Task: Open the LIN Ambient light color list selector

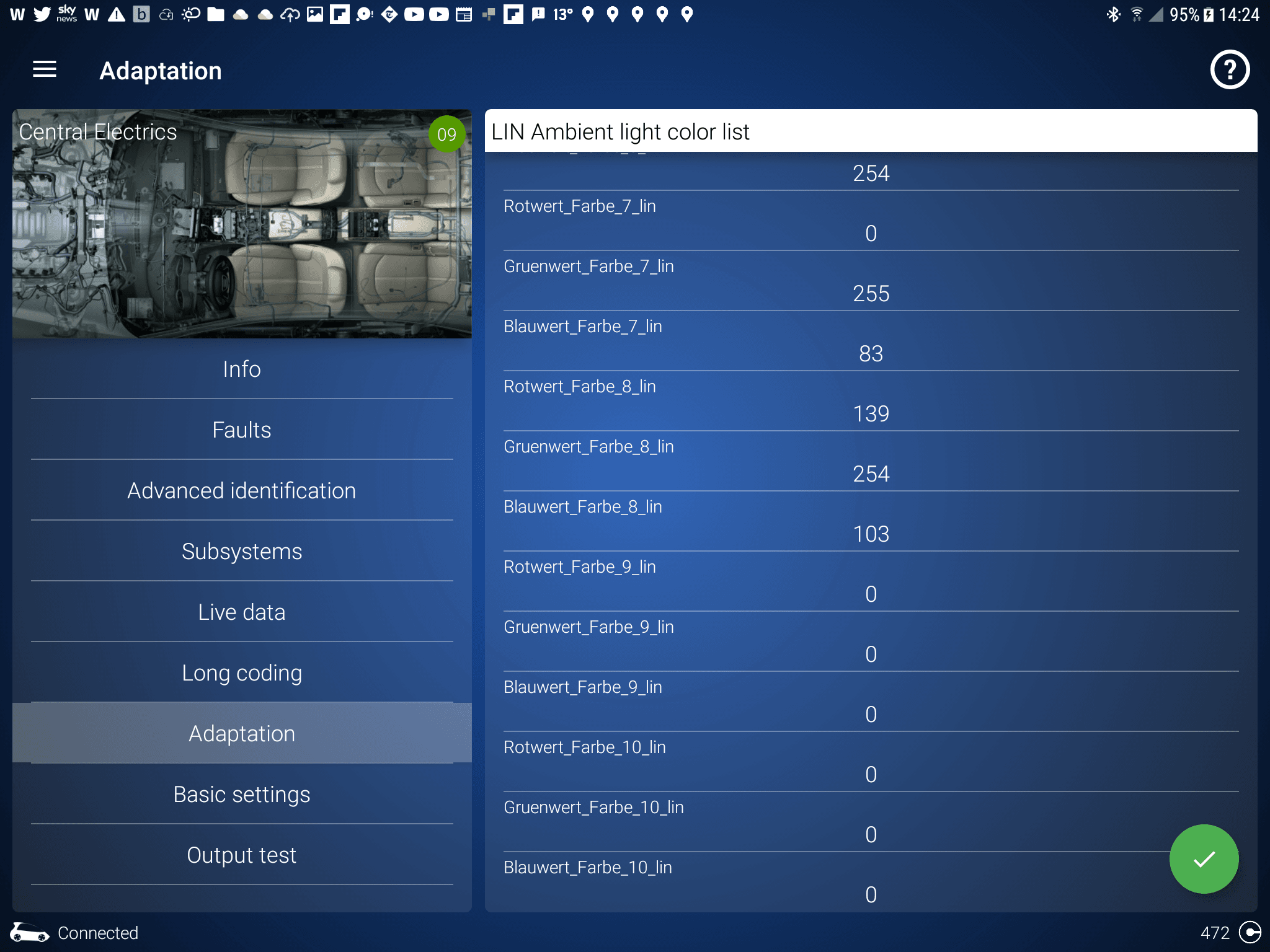Action: pyautogui.click(x=871, y=131)
